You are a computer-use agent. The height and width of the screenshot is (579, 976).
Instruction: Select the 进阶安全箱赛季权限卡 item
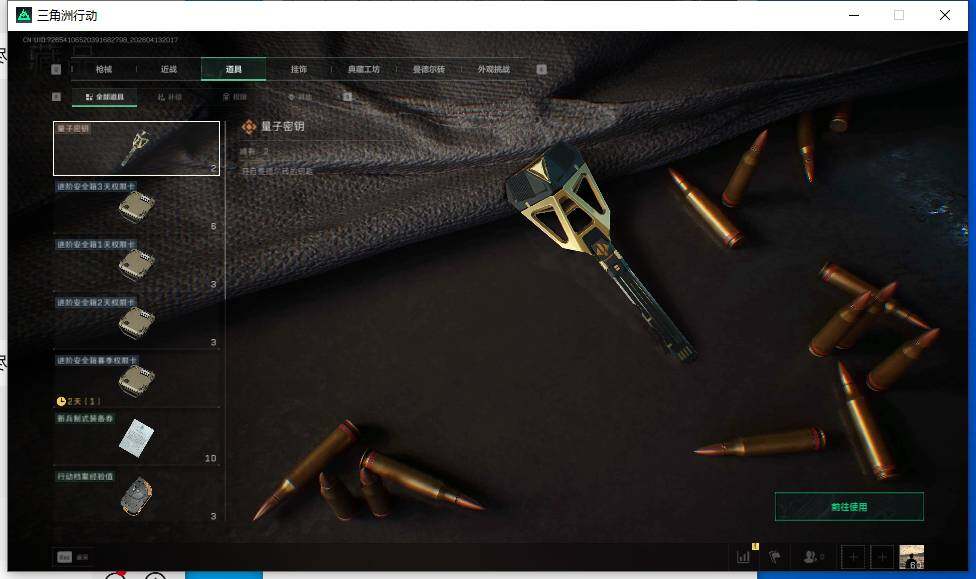(x=136, y=380)
